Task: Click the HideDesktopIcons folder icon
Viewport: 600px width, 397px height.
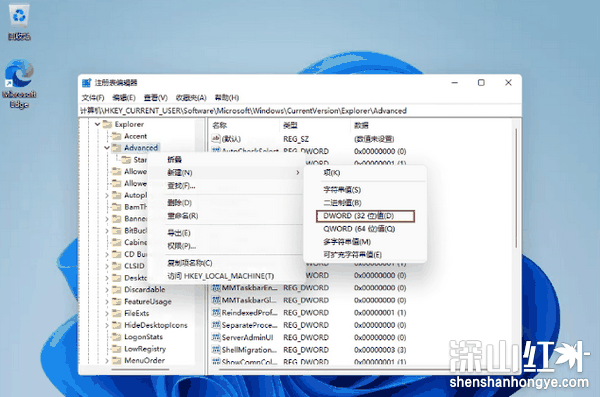Action: (117, 325)
